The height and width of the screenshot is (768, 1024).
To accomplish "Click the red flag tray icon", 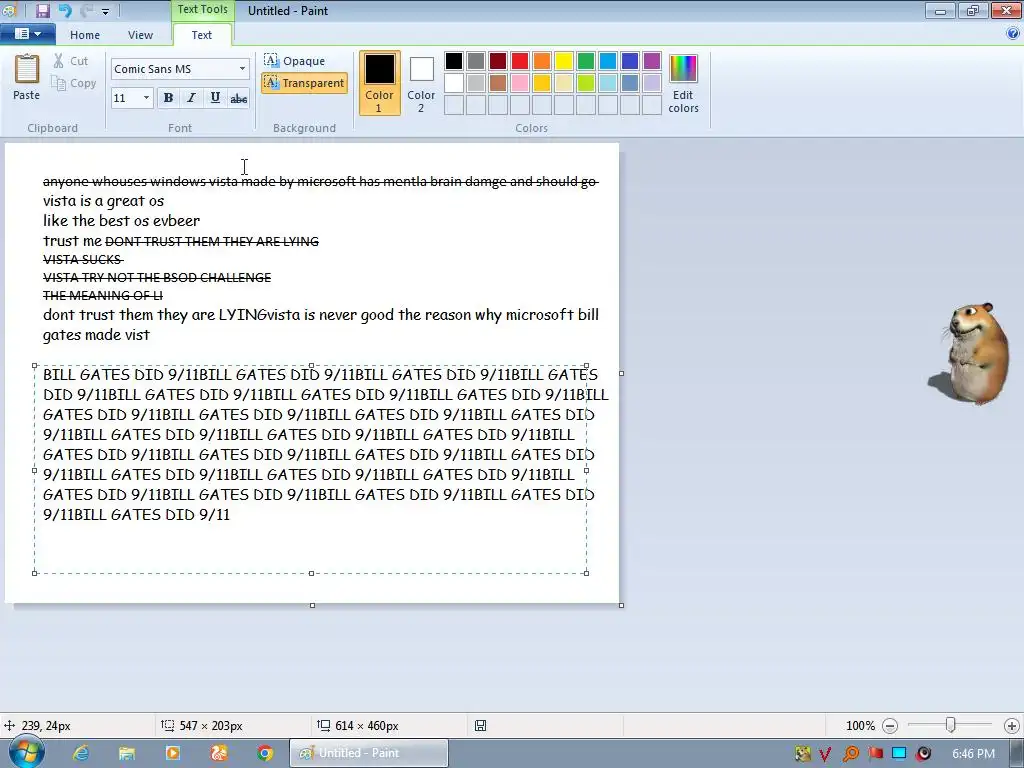I will click(876, 754).
